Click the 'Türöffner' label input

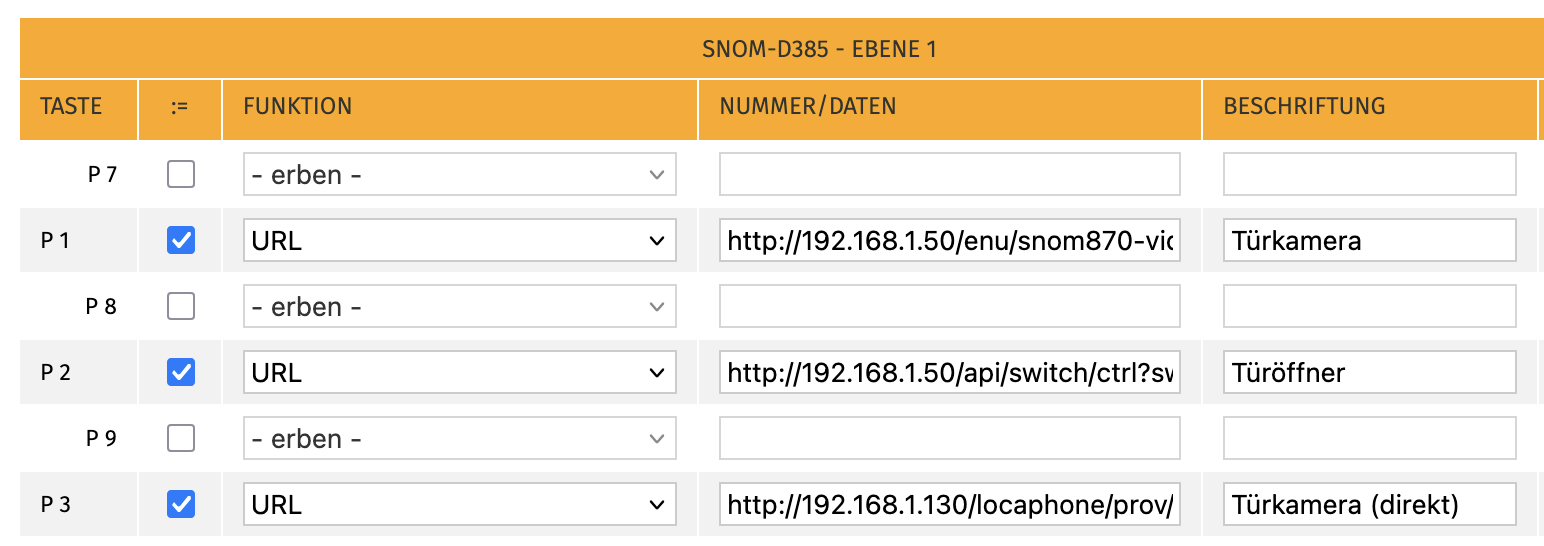(1369, 373)
